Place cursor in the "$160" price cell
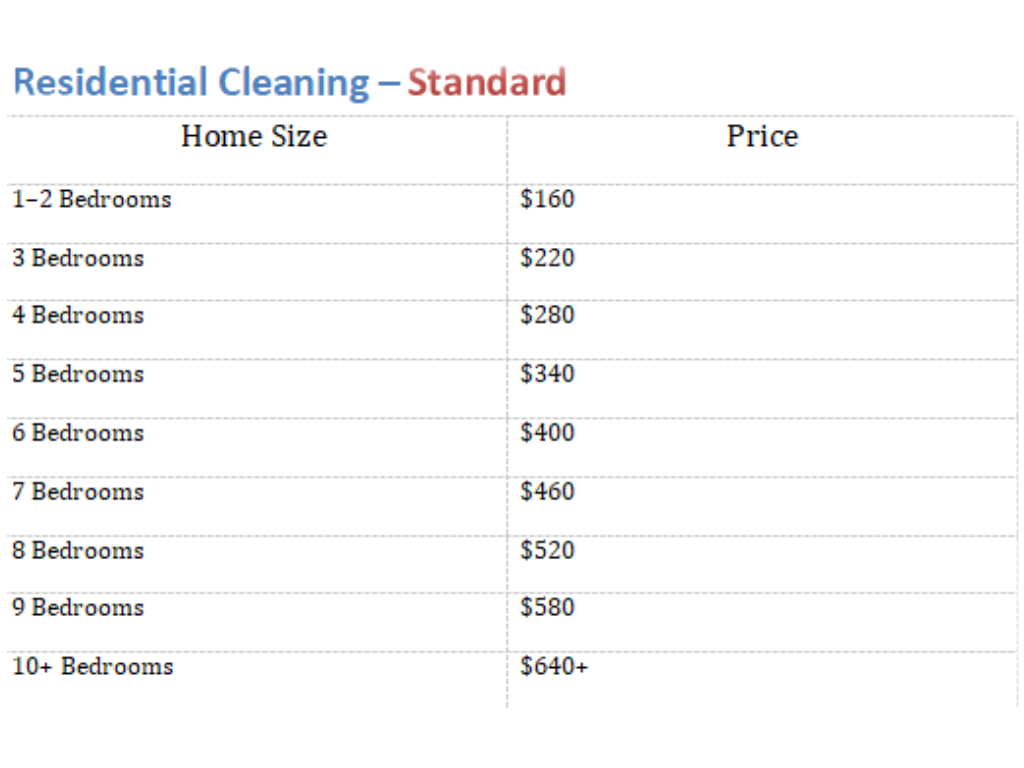This screenshot has height=768, width=1024. 548,199
